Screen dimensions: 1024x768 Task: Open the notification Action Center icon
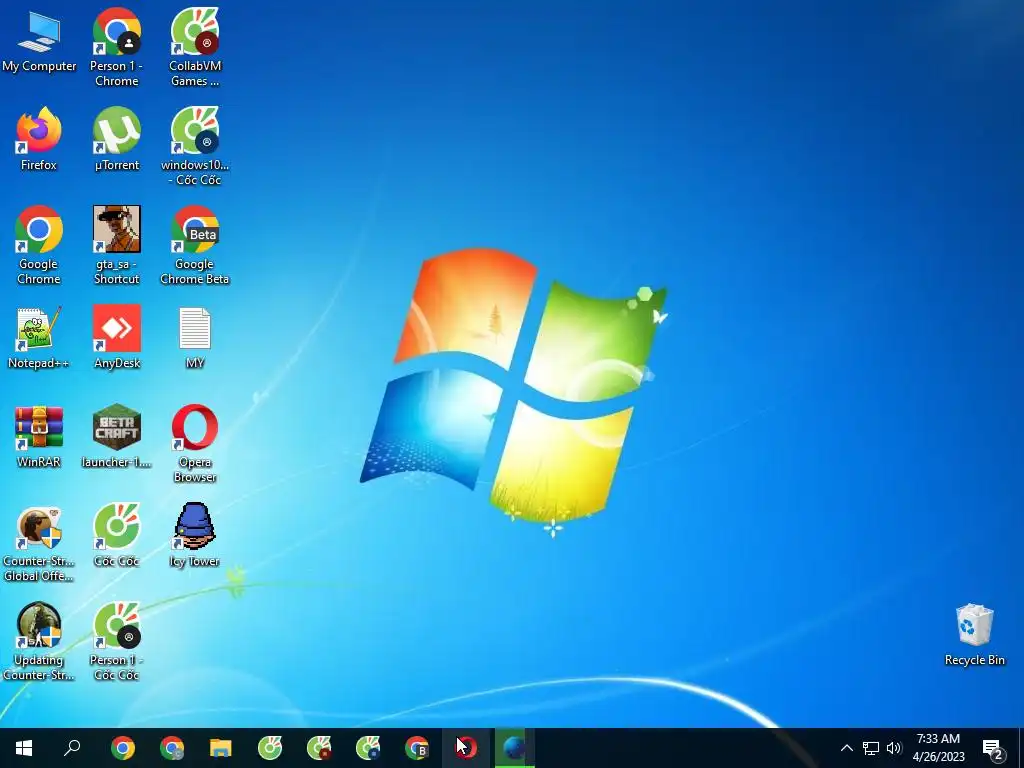tap(993, 748)
